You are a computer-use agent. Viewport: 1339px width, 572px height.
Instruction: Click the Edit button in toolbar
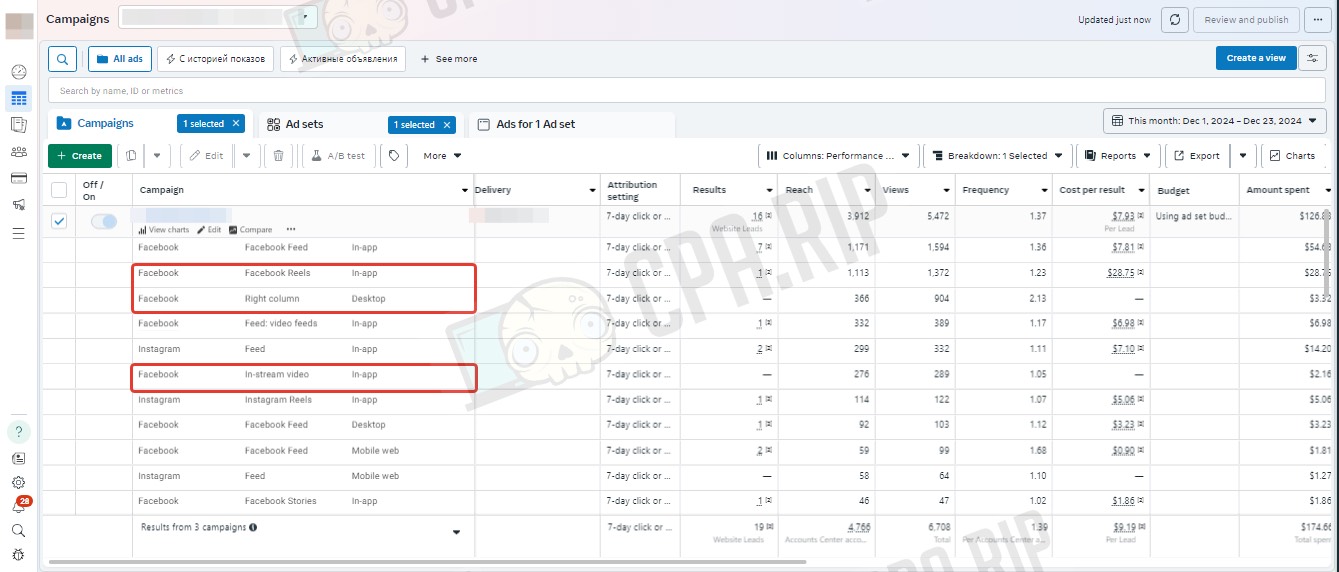click(207, 156)
